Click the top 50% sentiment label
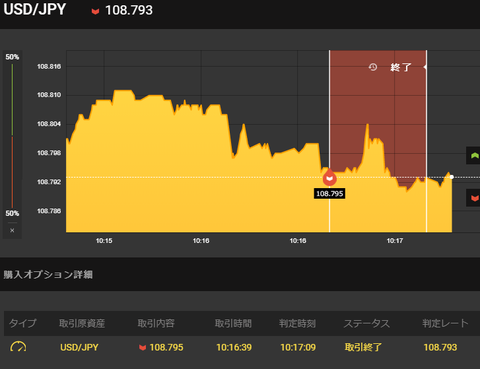The image size is (480, 369). (x=12, y=57)
